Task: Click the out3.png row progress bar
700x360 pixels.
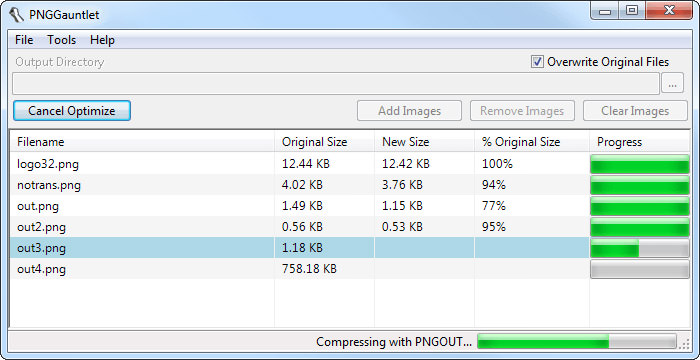Action: (640, 248)
